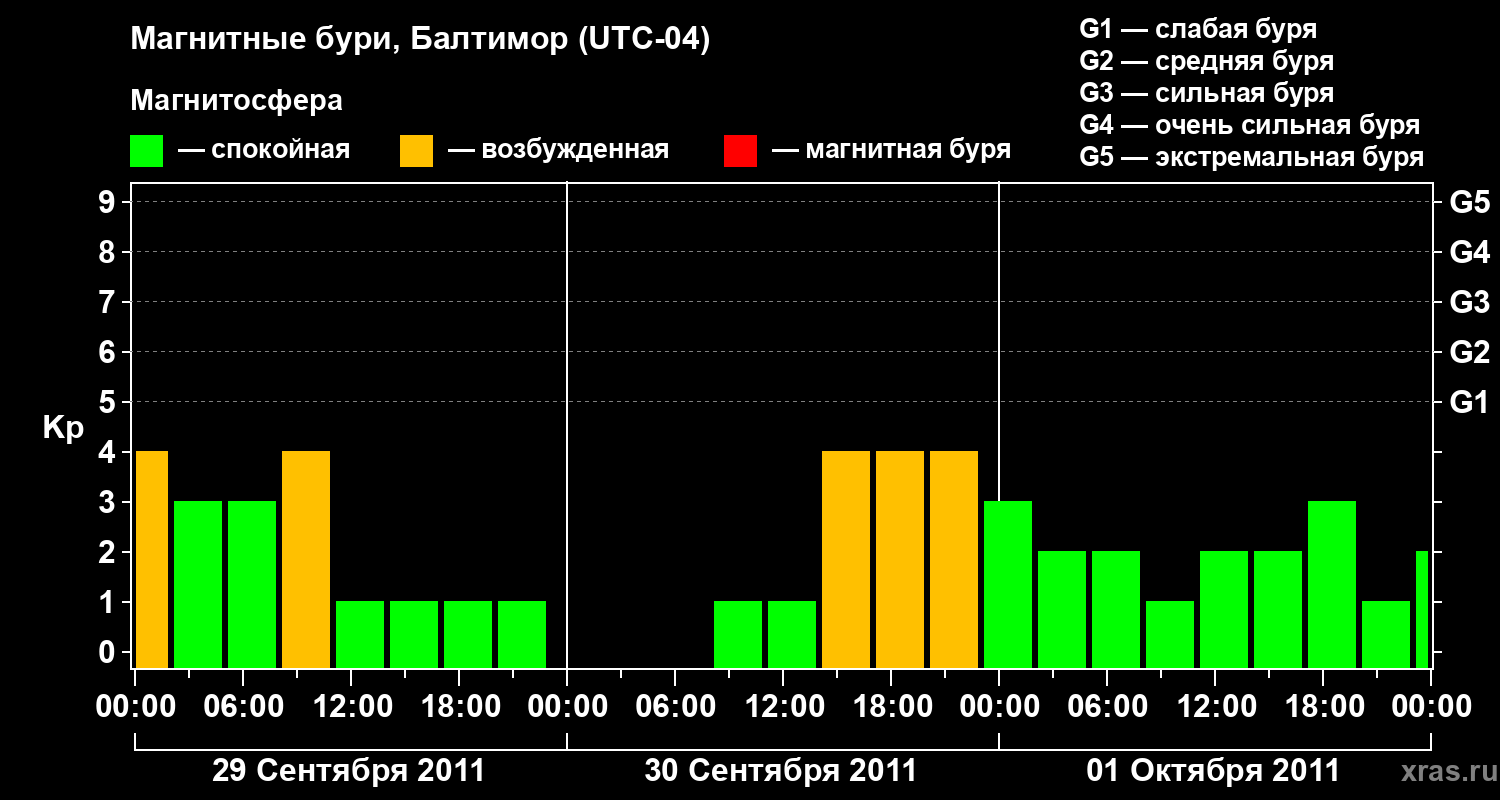Click the last full-width Kp 1 bar on 01 October
This screenshot has height=800, width=1500.
pyautogui.click(x=1386, y=635)
